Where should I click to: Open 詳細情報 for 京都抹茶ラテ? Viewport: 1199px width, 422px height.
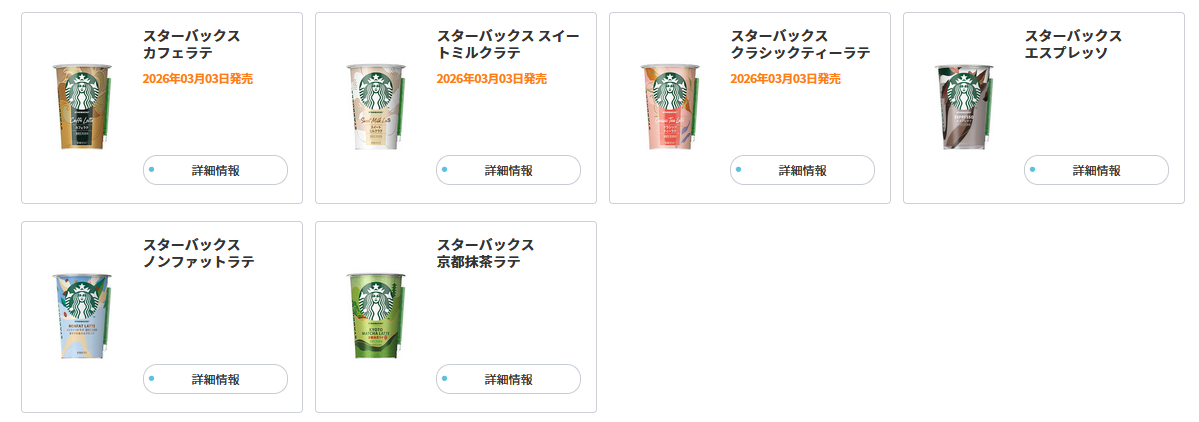tap(509, 379)
